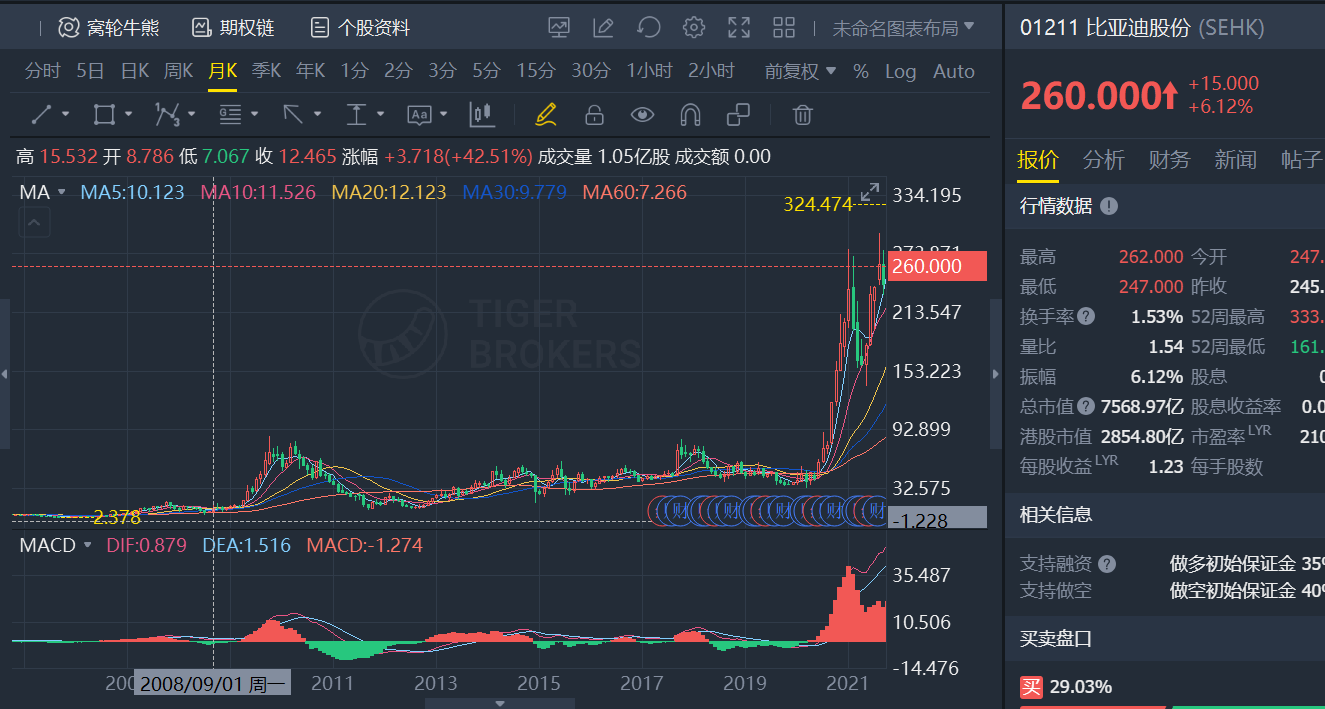Refresh the chart with the circular arrow icon
This screenshot has width=1325, height=709.
click(649, 28)
